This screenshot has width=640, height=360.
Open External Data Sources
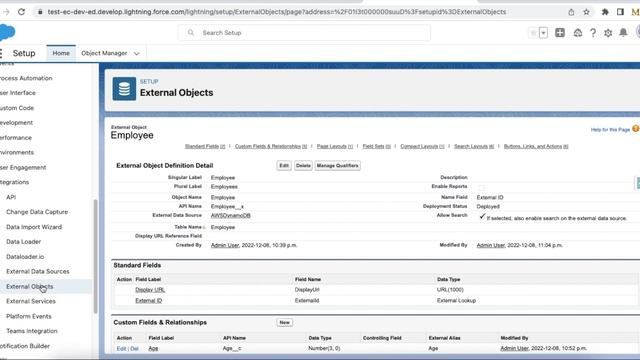38,271
